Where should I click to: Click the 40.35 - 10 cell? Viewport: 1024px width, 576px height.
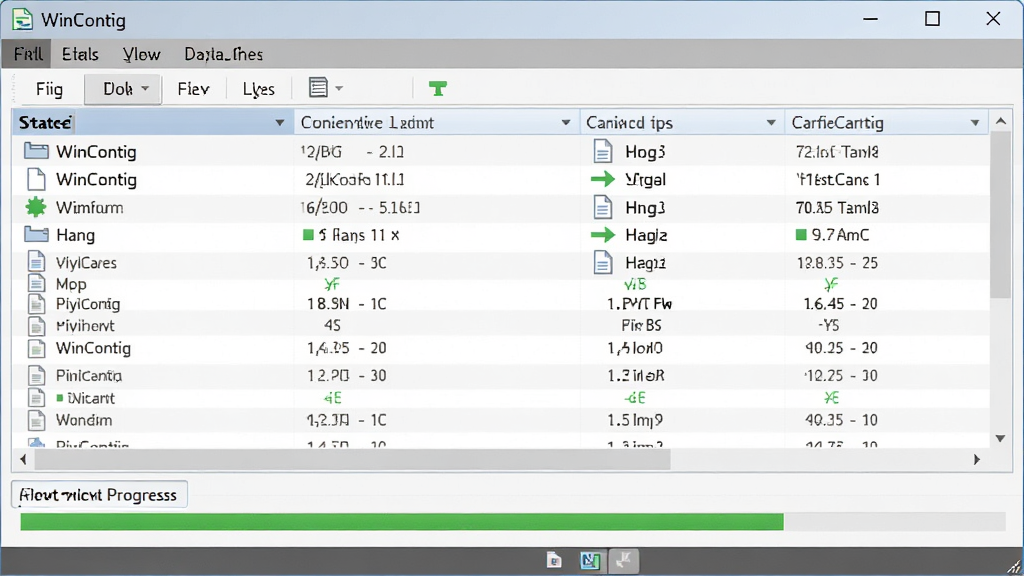[x=841, y=420]
